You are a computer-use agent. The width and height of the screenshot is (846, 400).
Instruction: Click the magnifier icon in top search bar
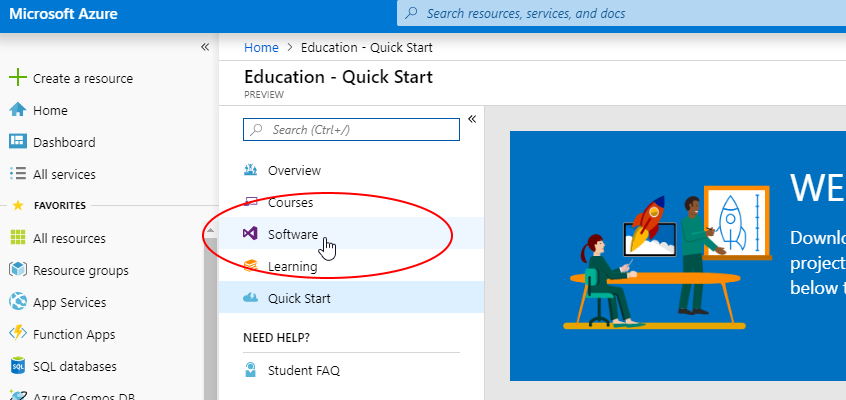click(x=412, y=13)
